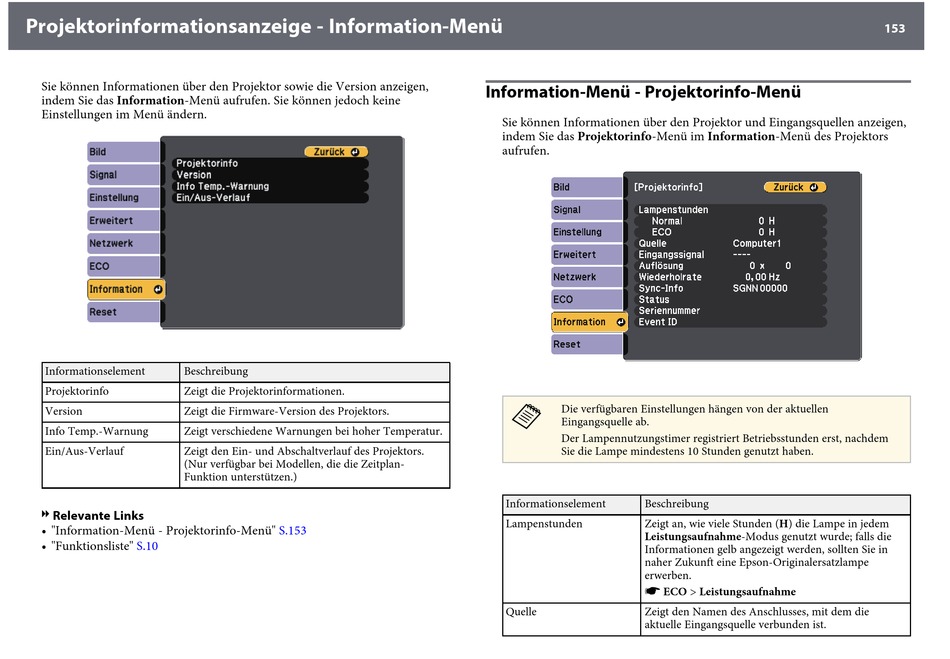Click the bold 'ECO > Leistungsaufnahme' reference text

[x=729, y=592]
